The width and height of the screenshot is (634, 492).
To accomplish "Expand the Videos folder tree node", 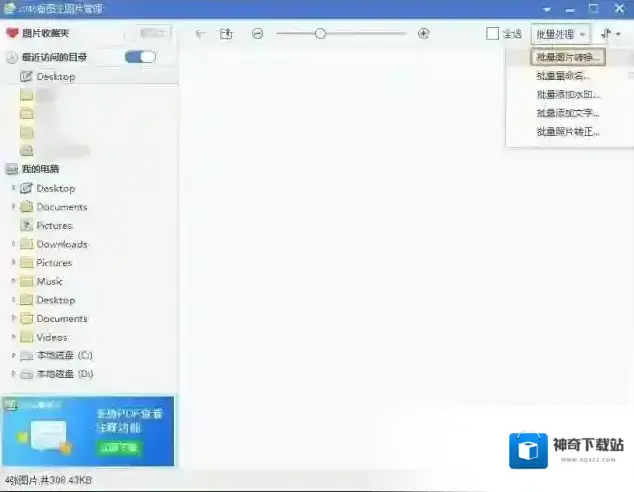I will (x=14, y=337).
